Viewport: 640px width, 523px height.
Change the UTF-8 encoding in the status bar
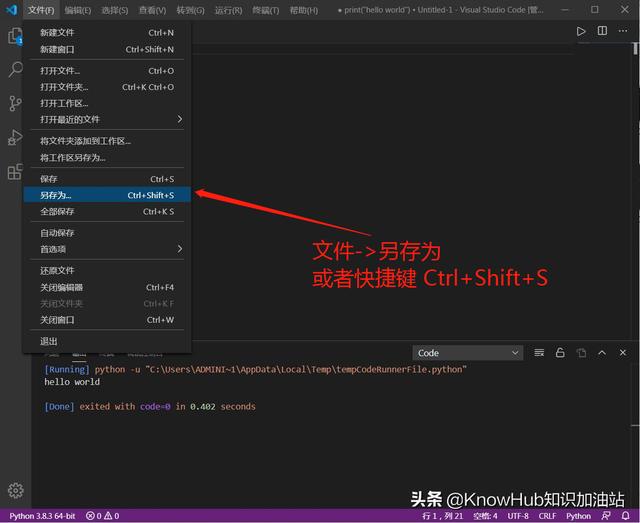[518, 516]
